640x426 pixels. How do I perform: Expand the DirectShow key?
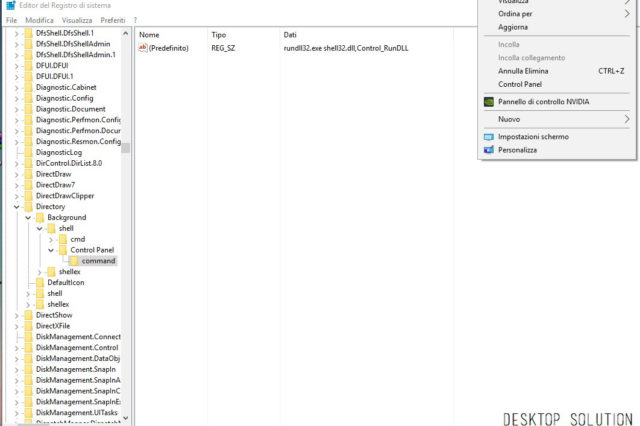tap(17, 315)
